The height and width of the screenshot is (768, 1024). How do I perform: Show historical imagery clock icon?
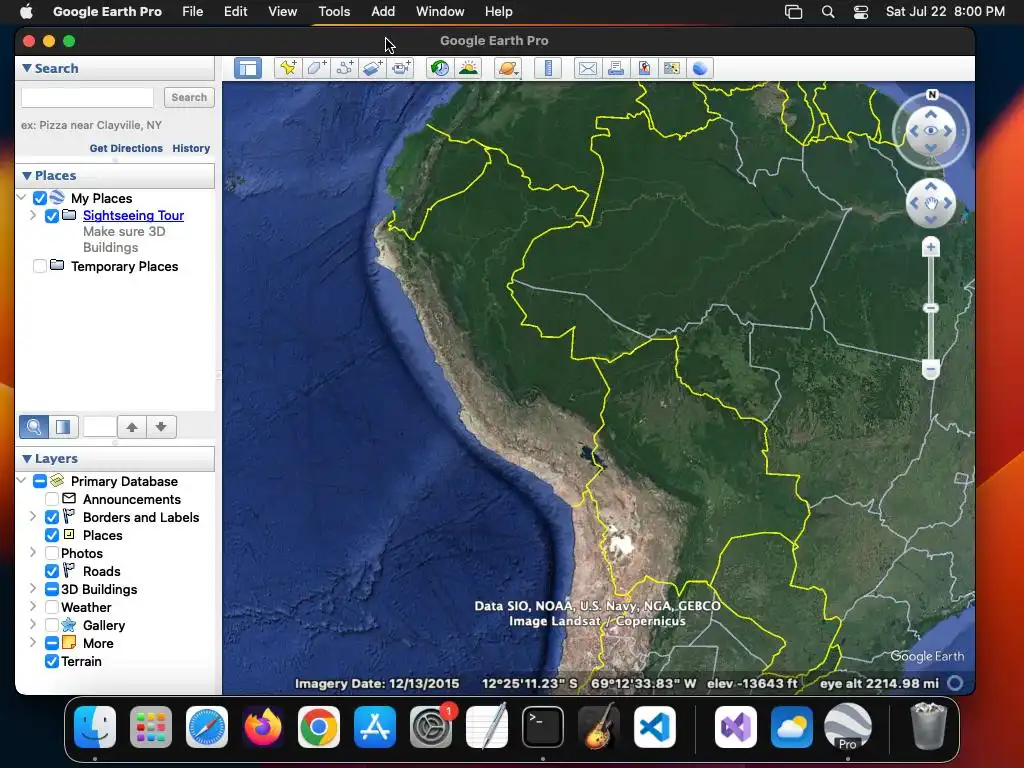pos(440,68)
